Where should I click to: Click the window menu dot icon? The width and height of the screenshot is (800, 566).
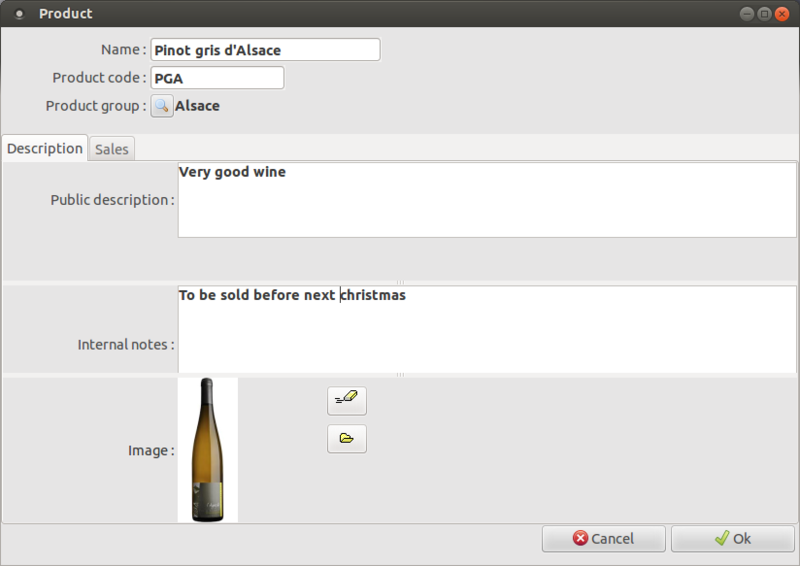pos(19,14)
